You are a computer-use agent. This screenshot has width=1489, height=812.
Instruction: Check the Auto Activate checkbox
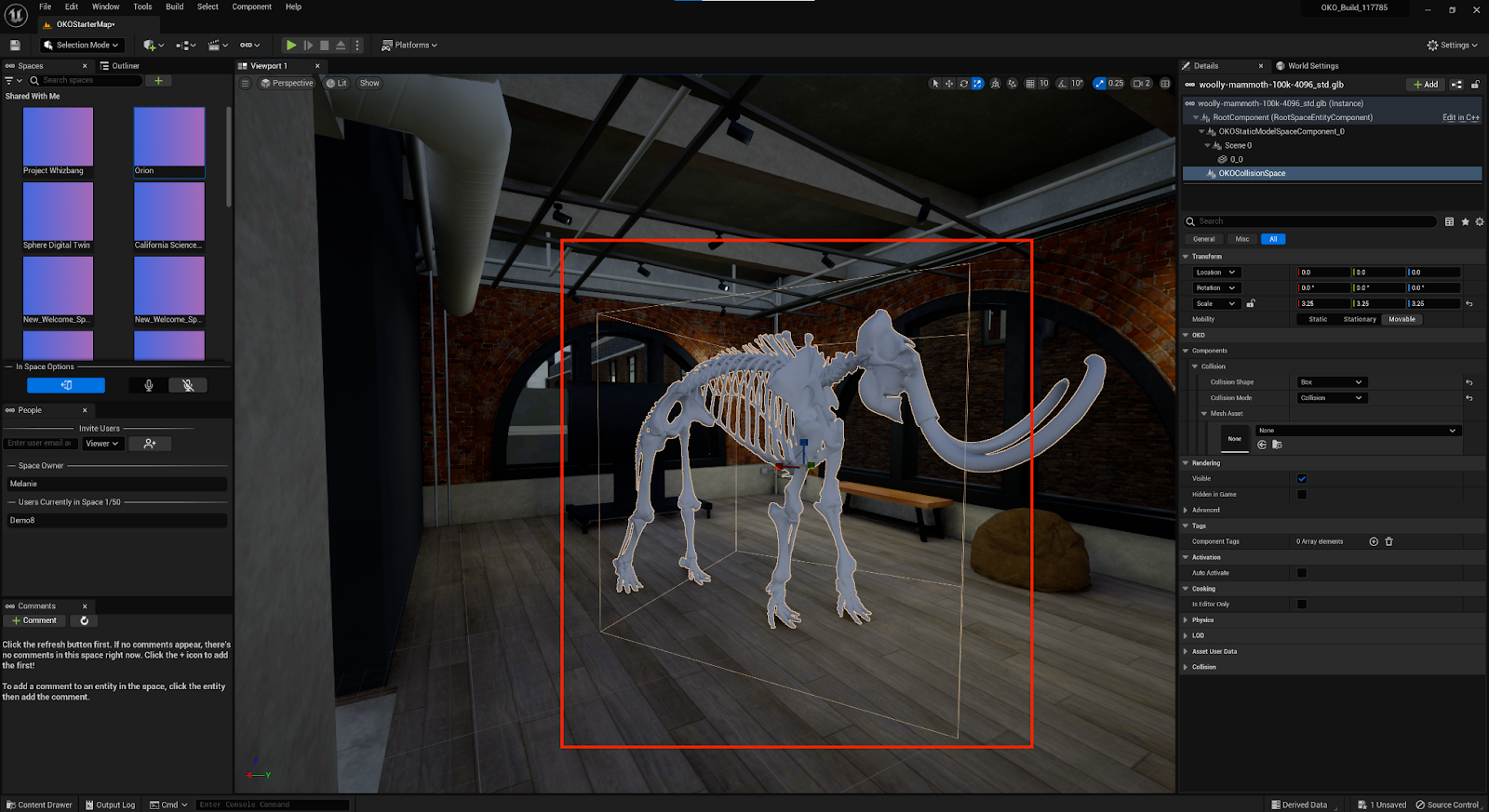(1302, 573)
